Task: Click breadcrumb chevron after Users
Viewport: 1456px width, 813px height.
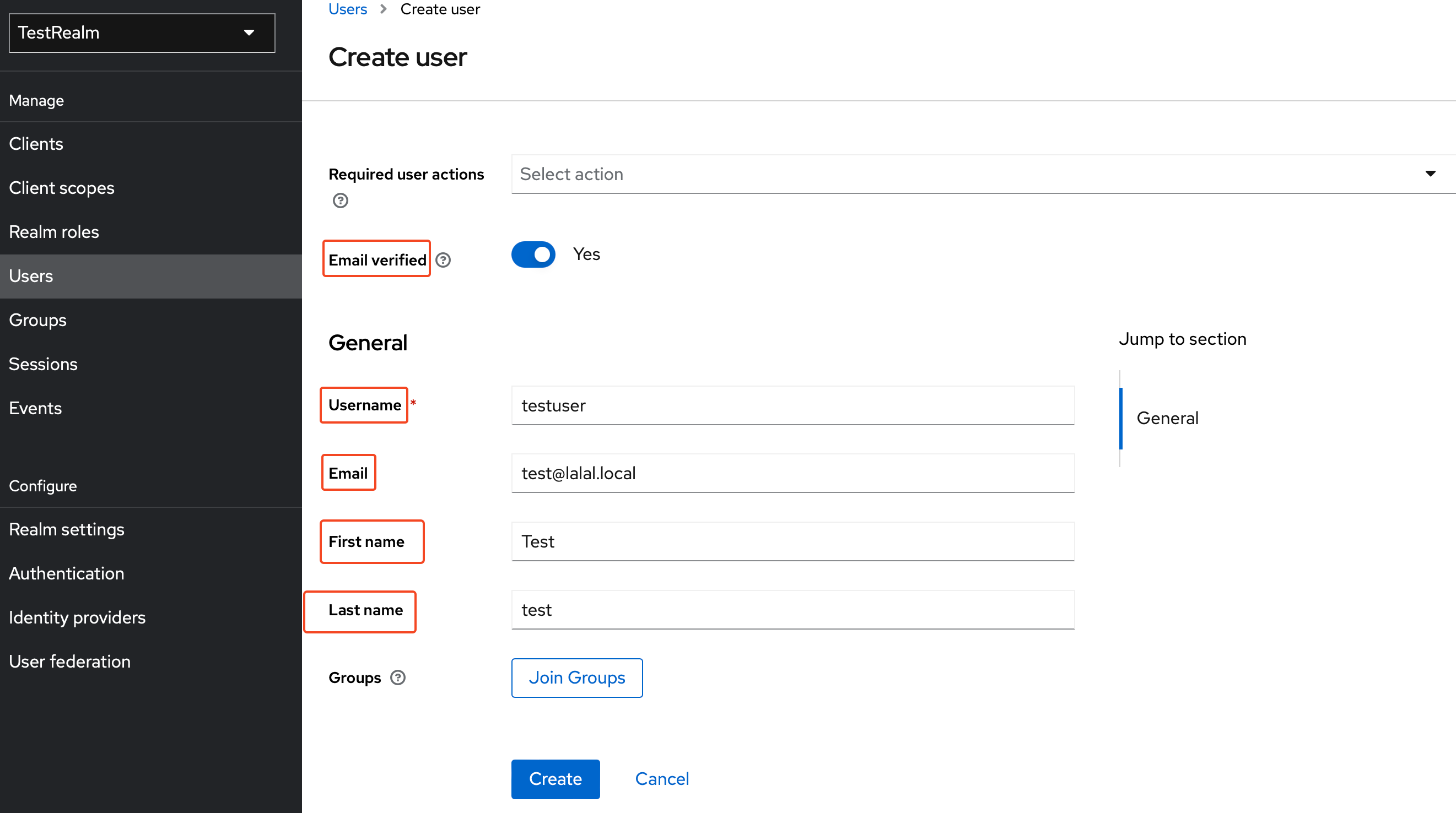Action: pyautogui.click(x=383, y=9)
